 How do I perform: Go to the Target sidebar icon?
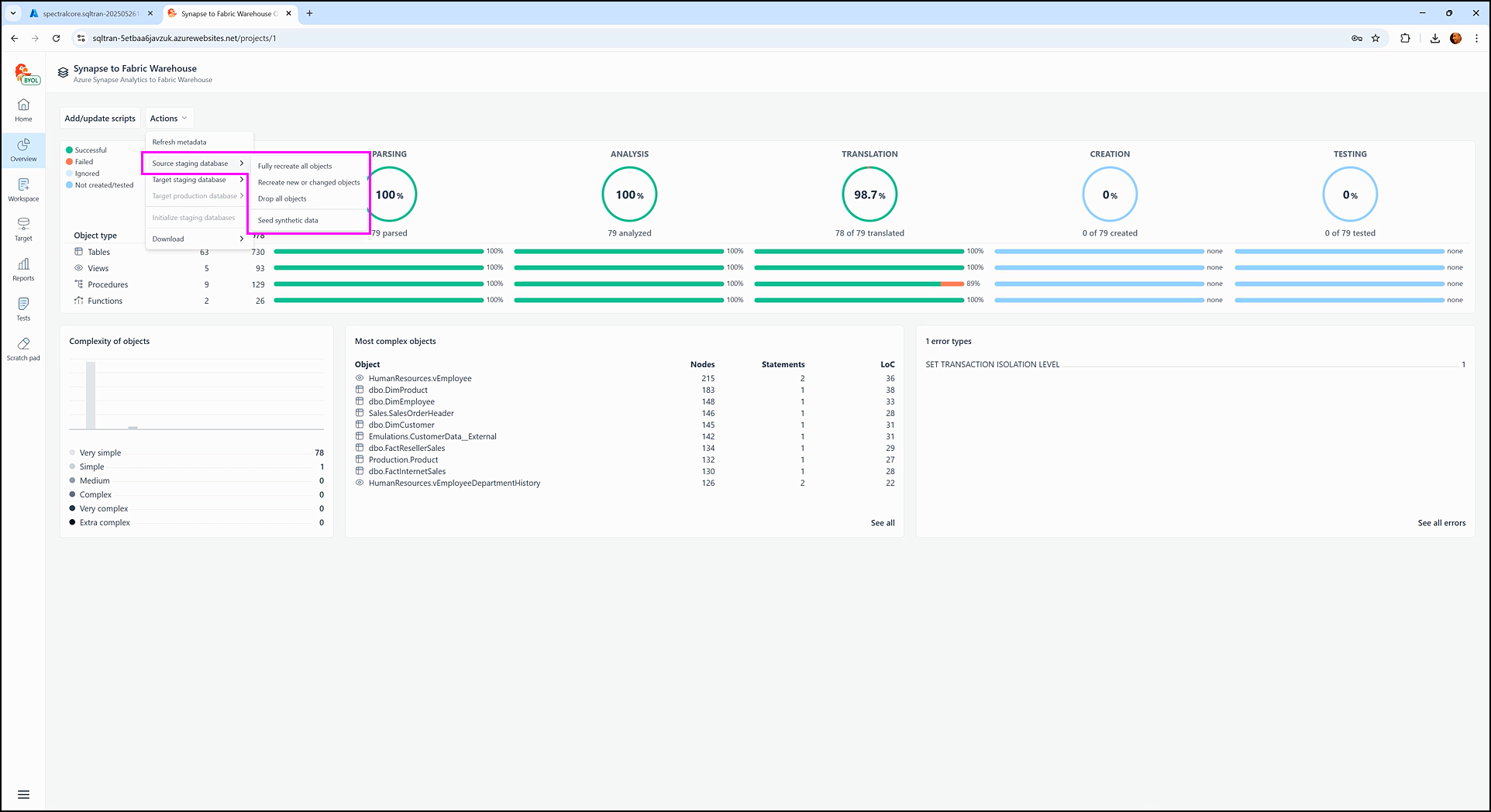[23, 229]
